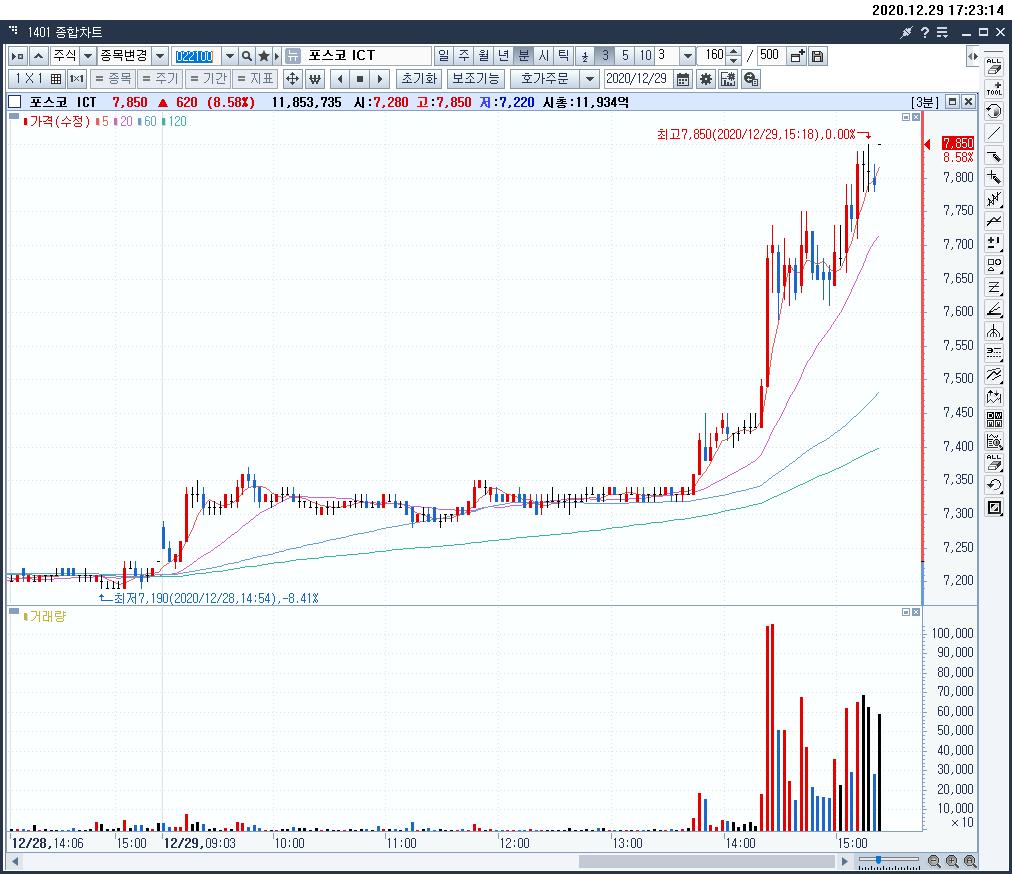Viewport: 1012px width, 874px height.
Task: Expand the stock code dropdown
Action: tap(230, 56)
